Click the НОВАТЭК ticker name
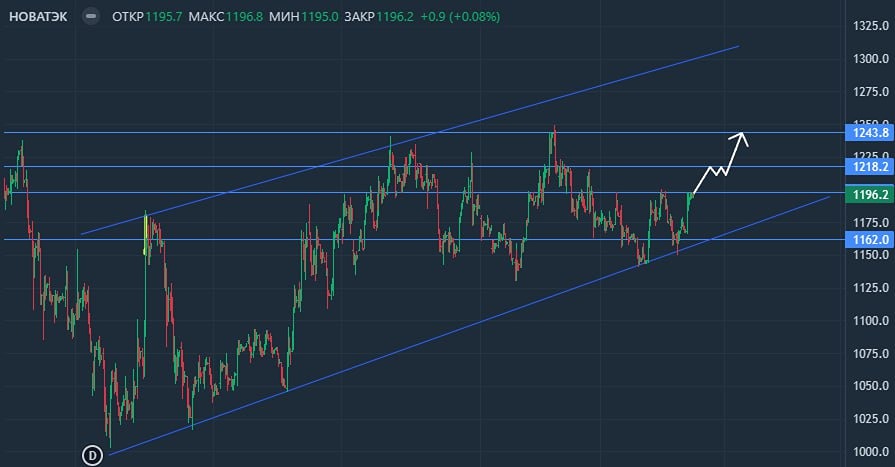Image resolution: width=895 pixels, height=467 pixels. tap(38, 17)
